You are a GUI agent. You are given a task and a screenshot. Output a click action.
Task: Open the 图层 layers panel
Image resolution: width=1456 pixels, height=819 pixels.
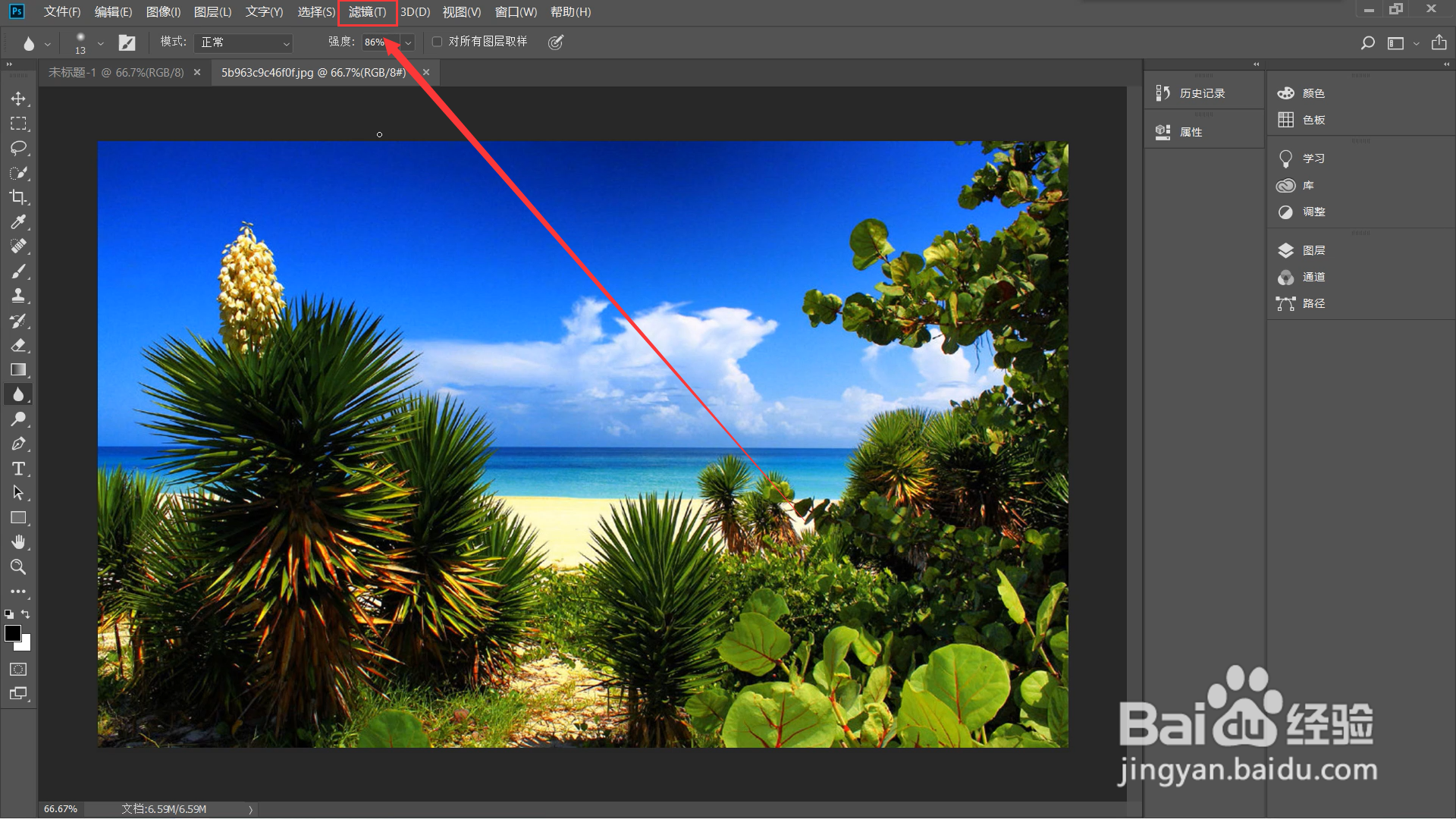click(x=1313, y=250)
